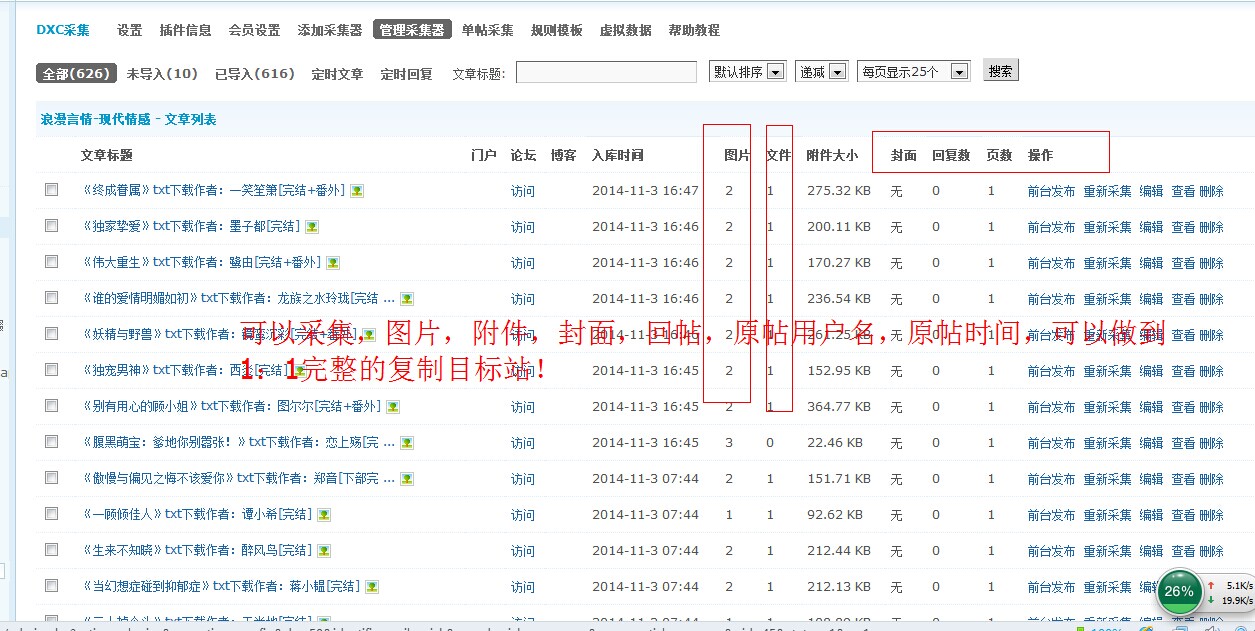Switch to 会员设置 tab
The image size is (1255, 631).
point(254,30)
